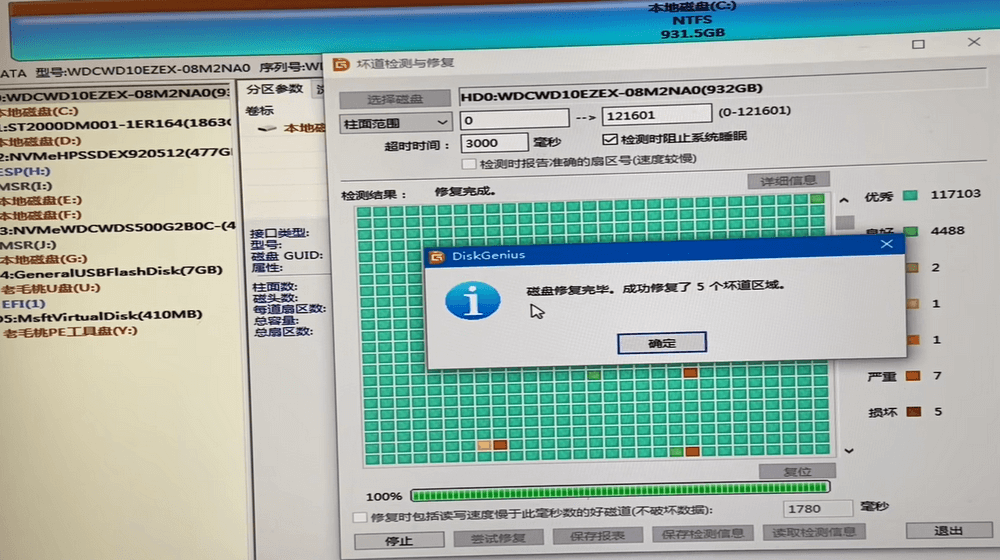This screenshot has height=560, width=1000.
Task: Click the DiskGenius logo in 坏道检测与修复 title bar
Action: (x=341, y=64)
